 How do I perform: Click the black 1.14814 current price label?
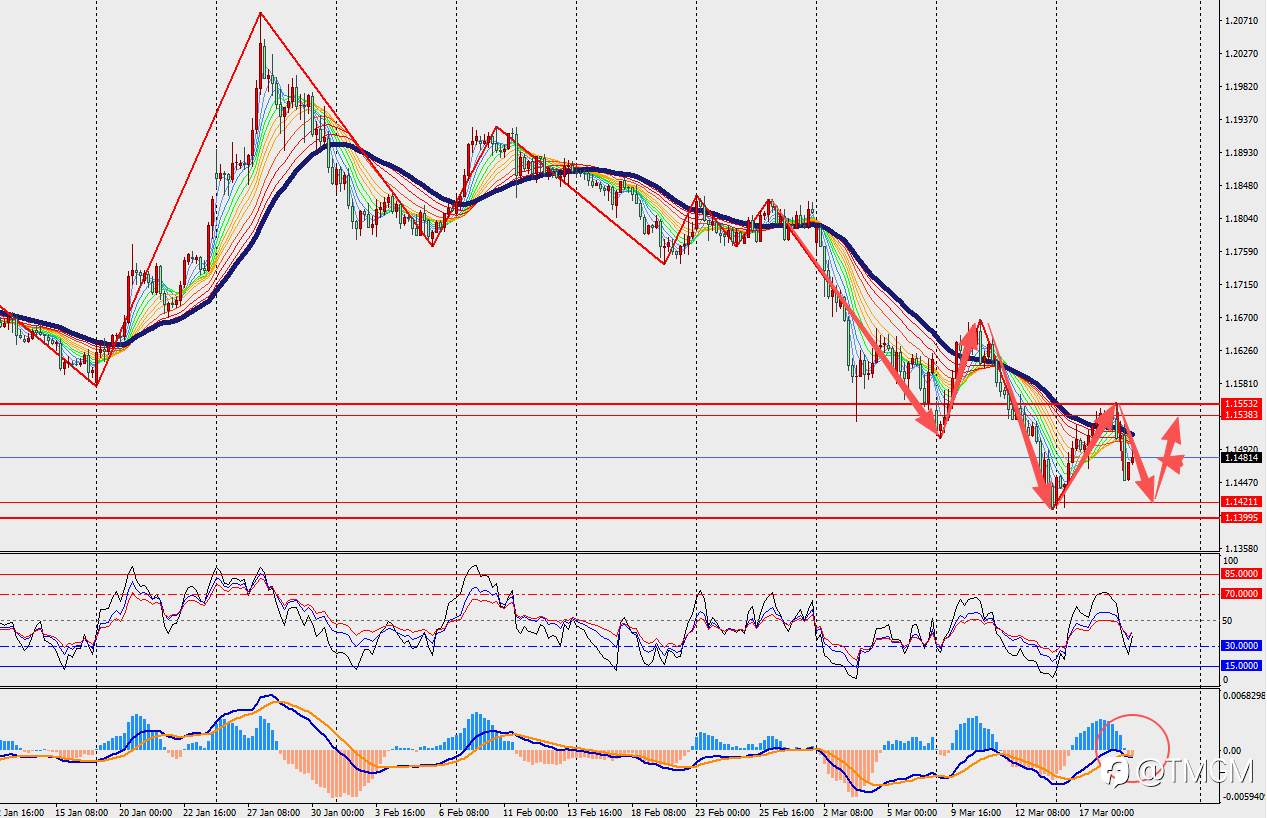pyautogui.click(x=1242, y=457)
